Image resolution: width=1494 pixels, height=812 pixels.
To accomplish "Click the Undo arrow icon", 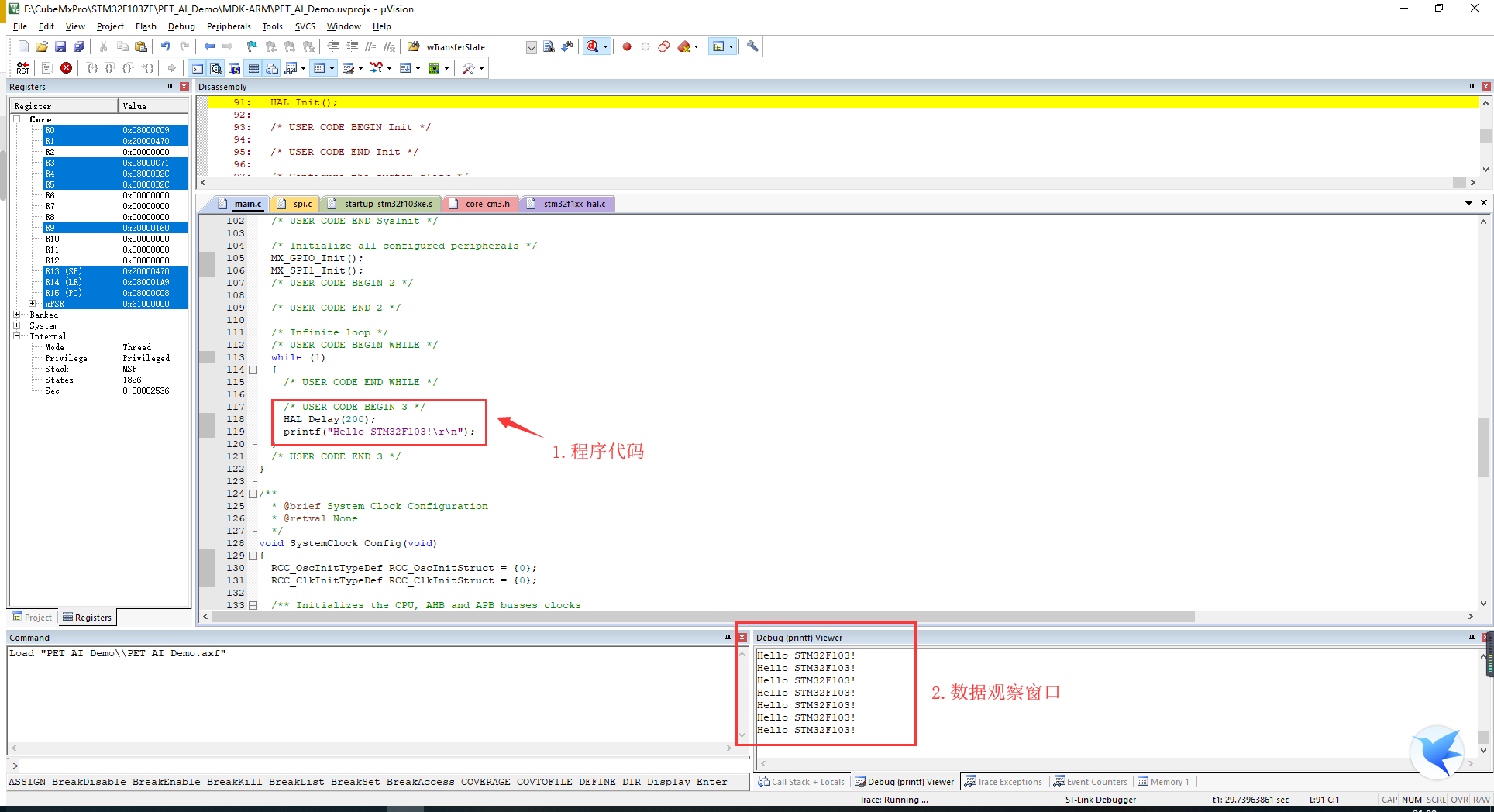I will [166, 46].
